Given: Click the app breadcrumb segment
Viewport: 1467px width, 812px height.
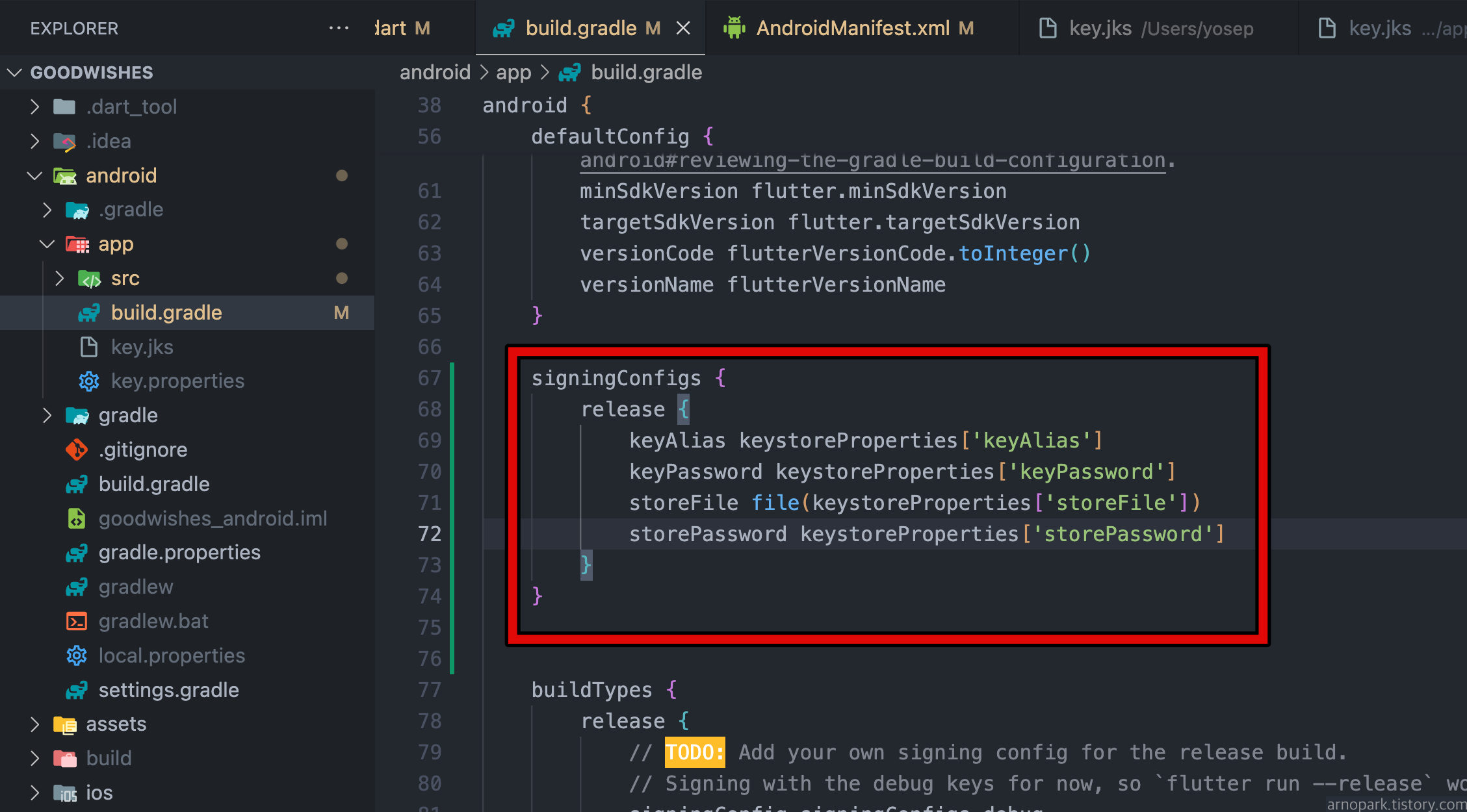Looking at the screenshot, I should (513, 72).
